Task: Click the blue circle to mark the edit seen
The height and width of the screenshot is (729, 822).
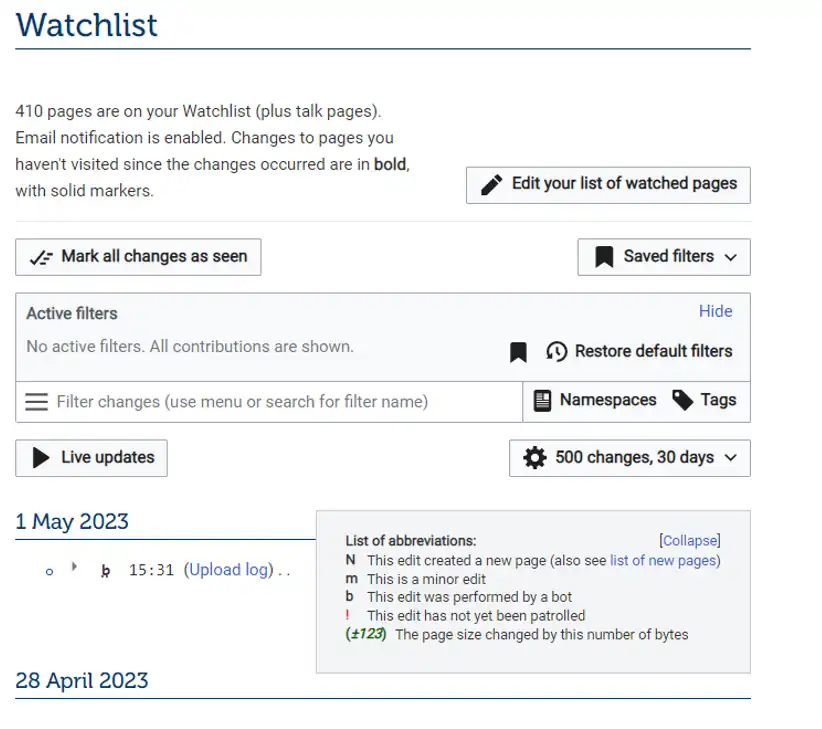Action: coord(48,571)
